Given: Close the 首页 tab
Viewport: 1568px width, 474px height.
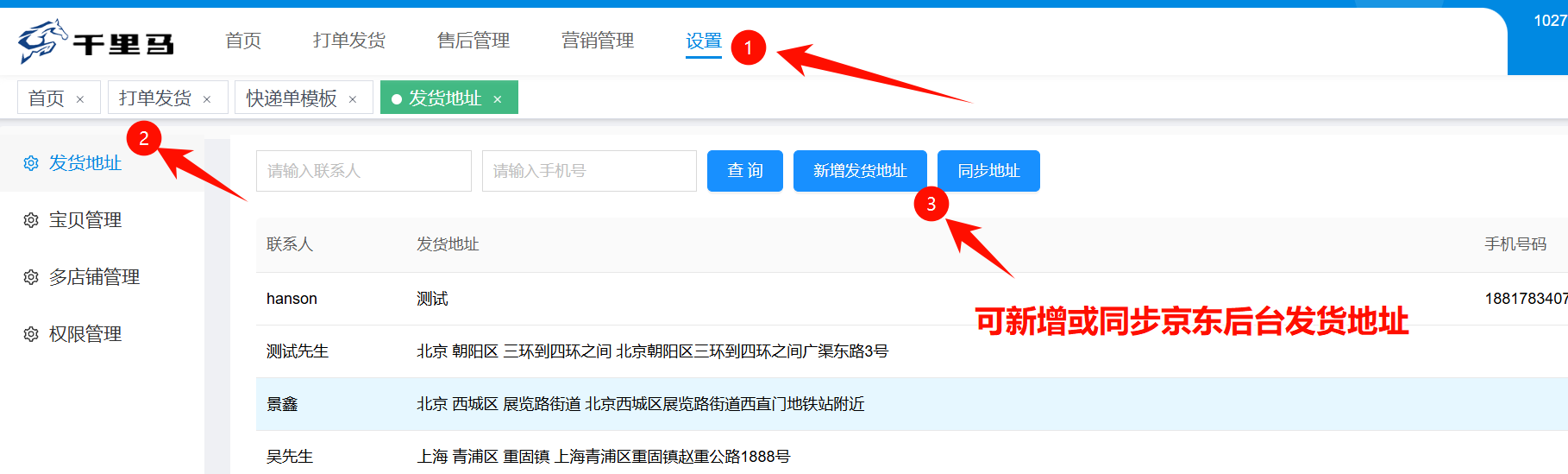Looking at the screenshot, I should pyautogui.click(x=80, y=99).
